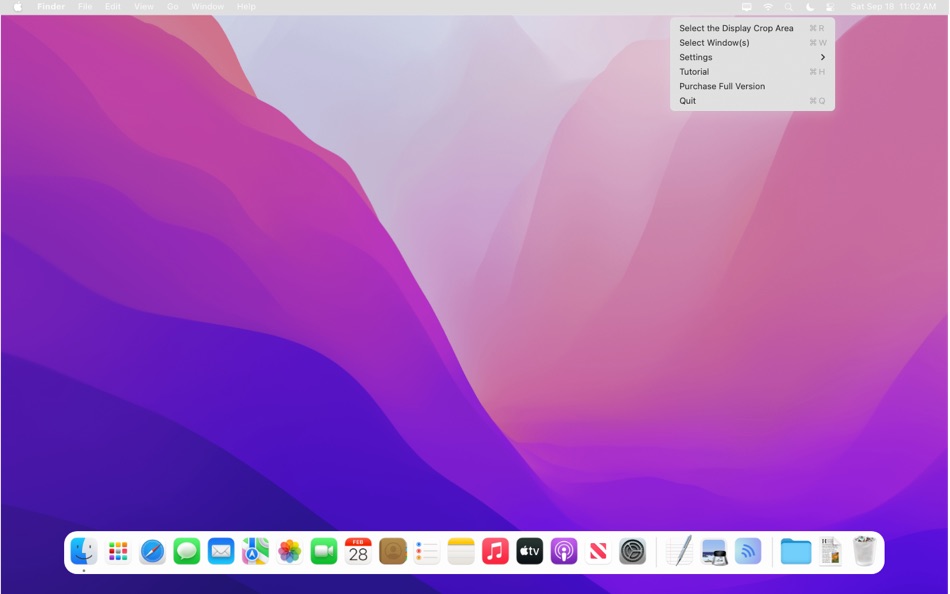Open Spotlight search in the menu bar
The image size is (950, 594).
point(789,7)
